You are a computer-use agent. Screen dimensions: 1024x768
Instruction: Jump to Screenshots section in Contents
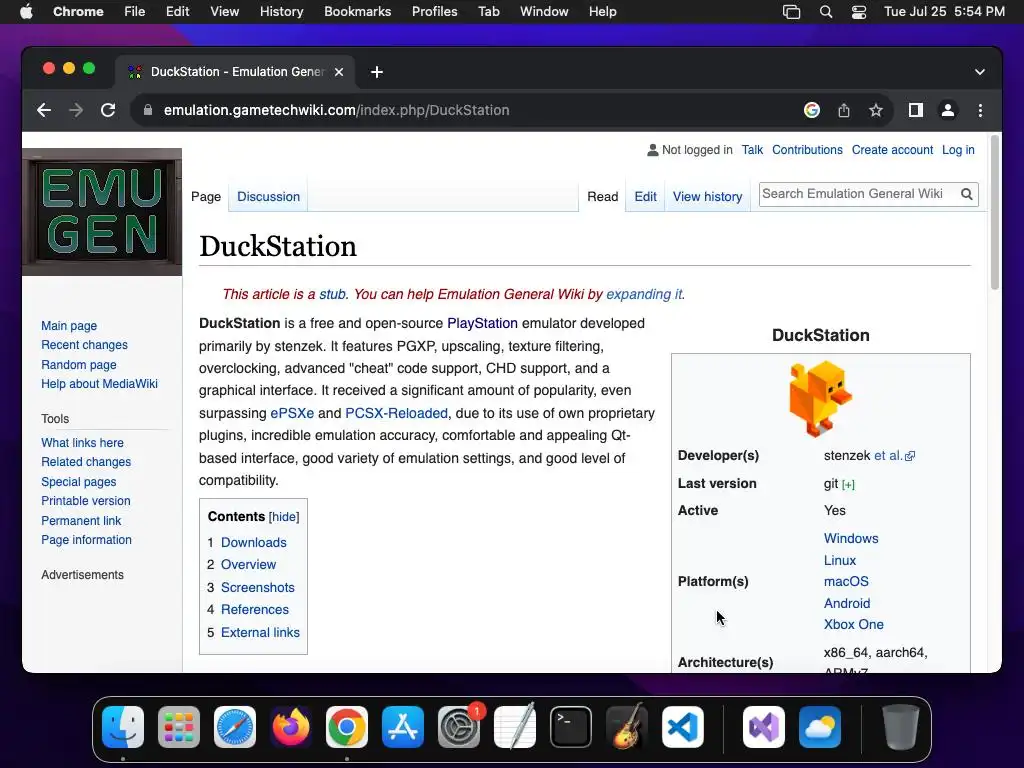(x=257, y=587)
